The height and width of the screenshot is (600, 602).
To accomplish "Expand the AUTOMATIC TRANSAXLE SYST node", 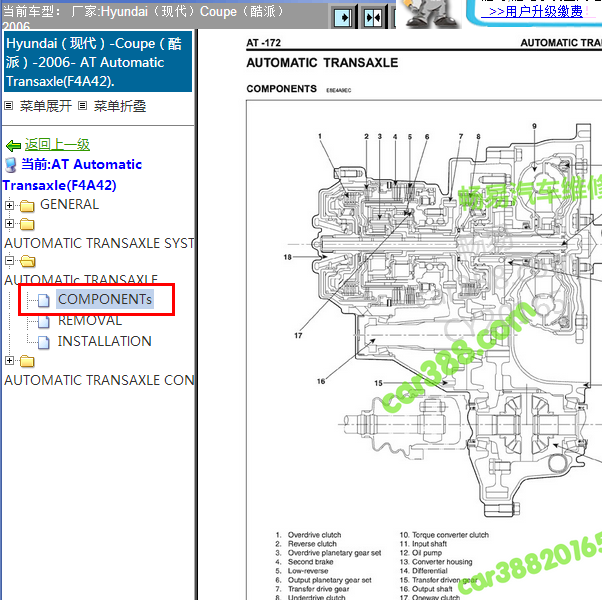I will [10, 223].
